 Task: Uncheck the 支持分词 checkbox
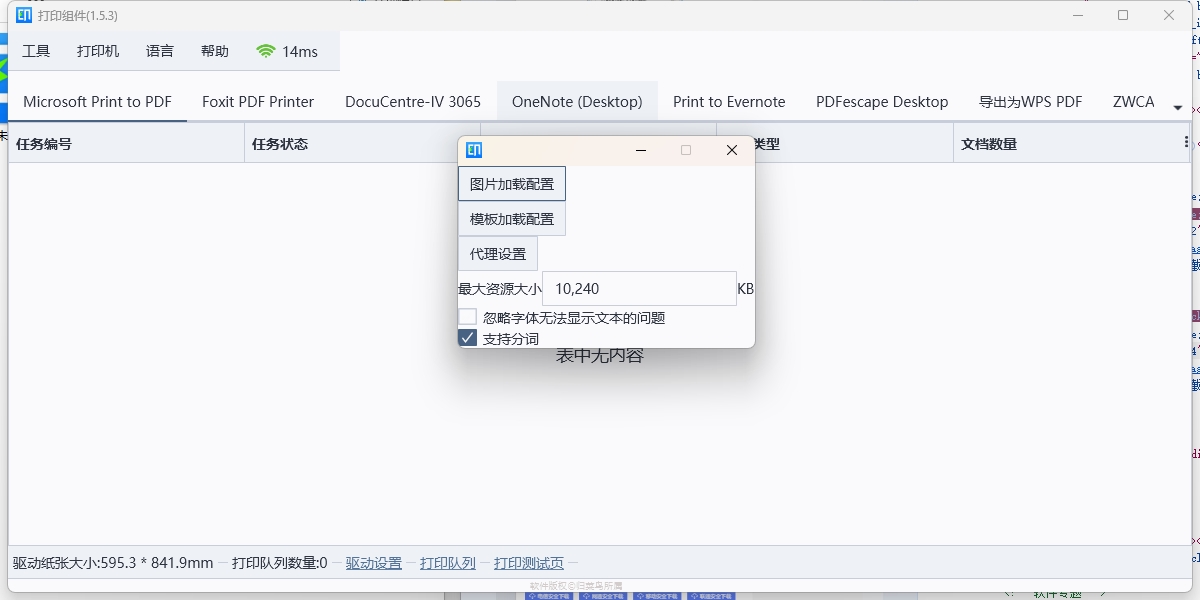coord(467,338)
